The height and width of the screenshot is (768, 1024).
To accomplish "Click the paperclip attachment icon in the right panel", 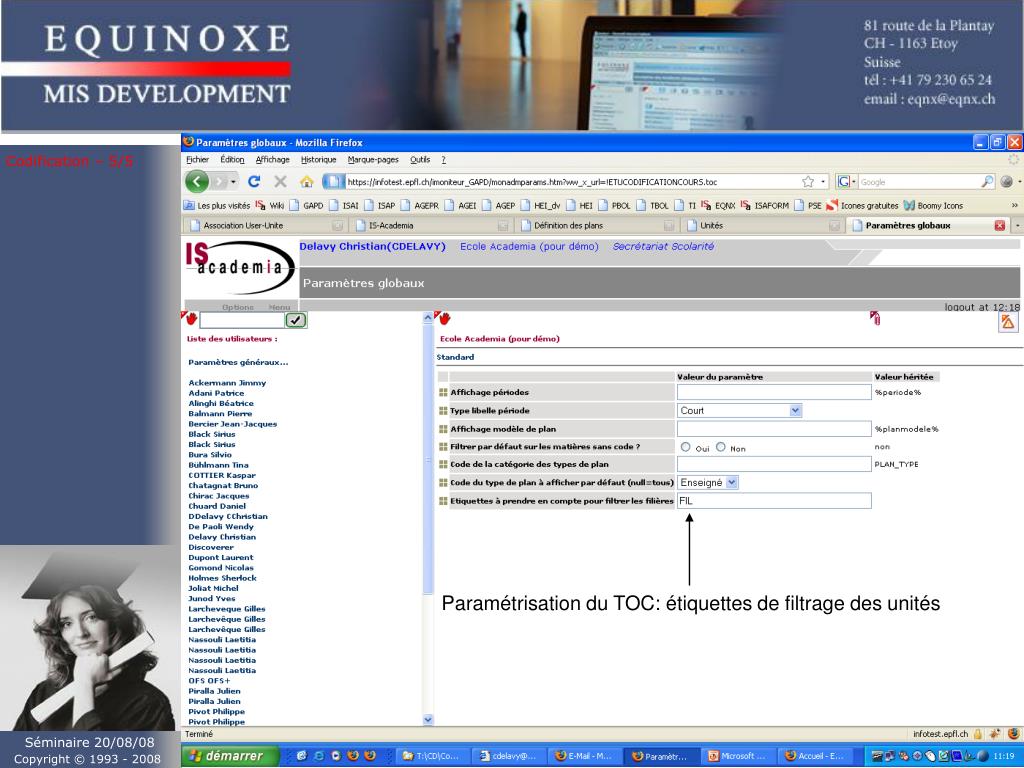I will click(x=875, y=318).
